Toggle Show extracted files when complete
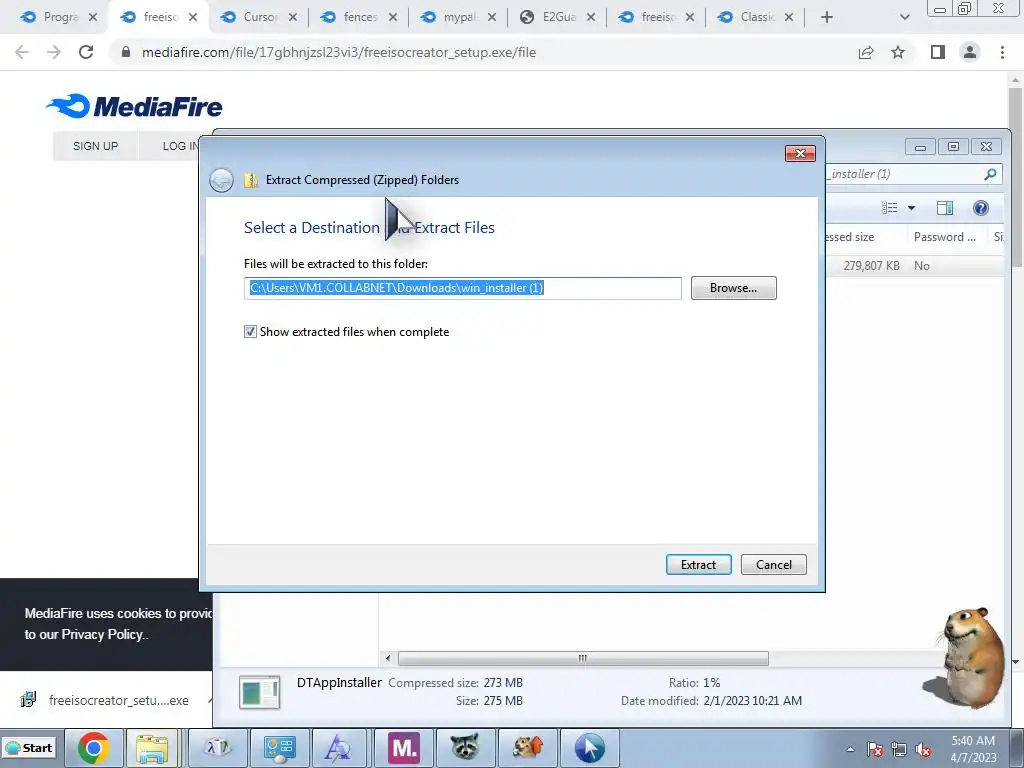The width and height of the screenshot is (1024, 768). tap(250, 332)
